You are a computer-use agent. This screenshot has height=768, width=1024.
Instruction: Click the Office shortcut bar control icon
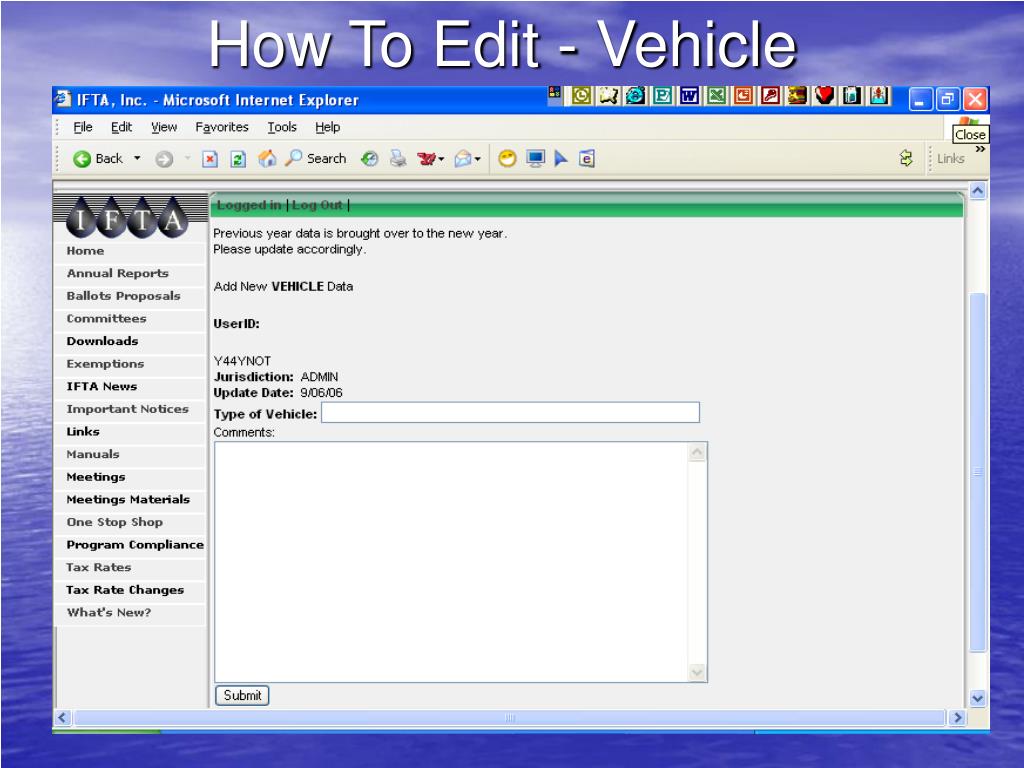click(x=554, y=94)
